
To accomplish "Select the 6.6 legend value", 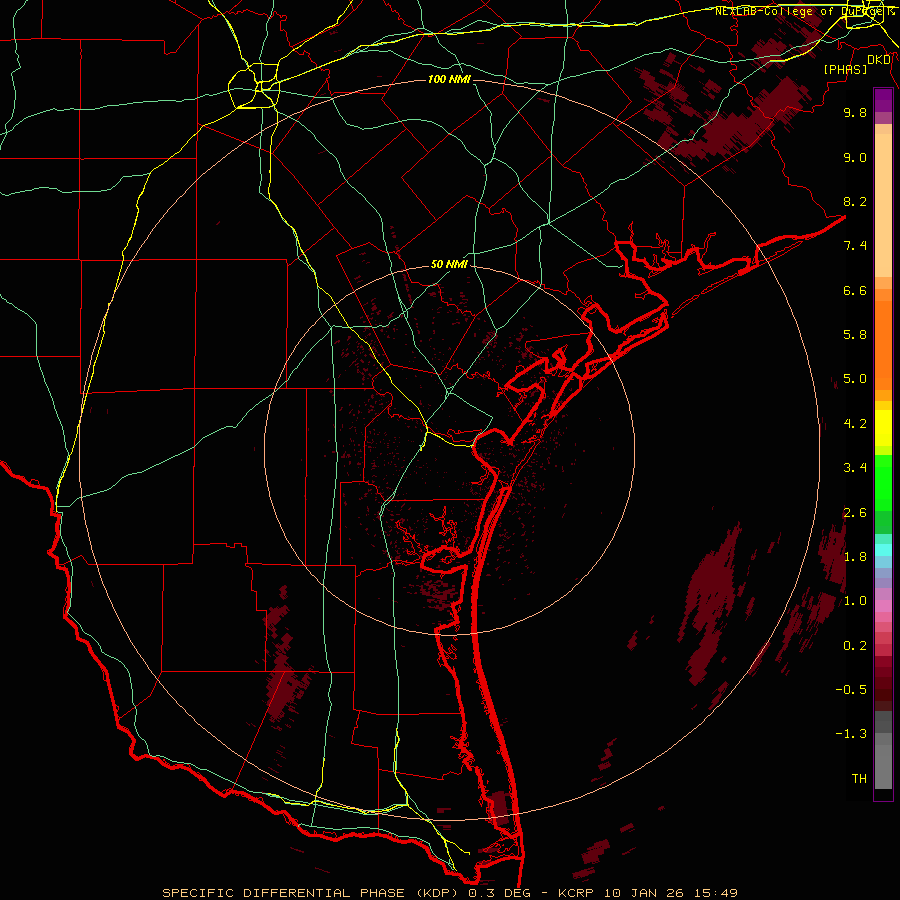I will (855, 290).
